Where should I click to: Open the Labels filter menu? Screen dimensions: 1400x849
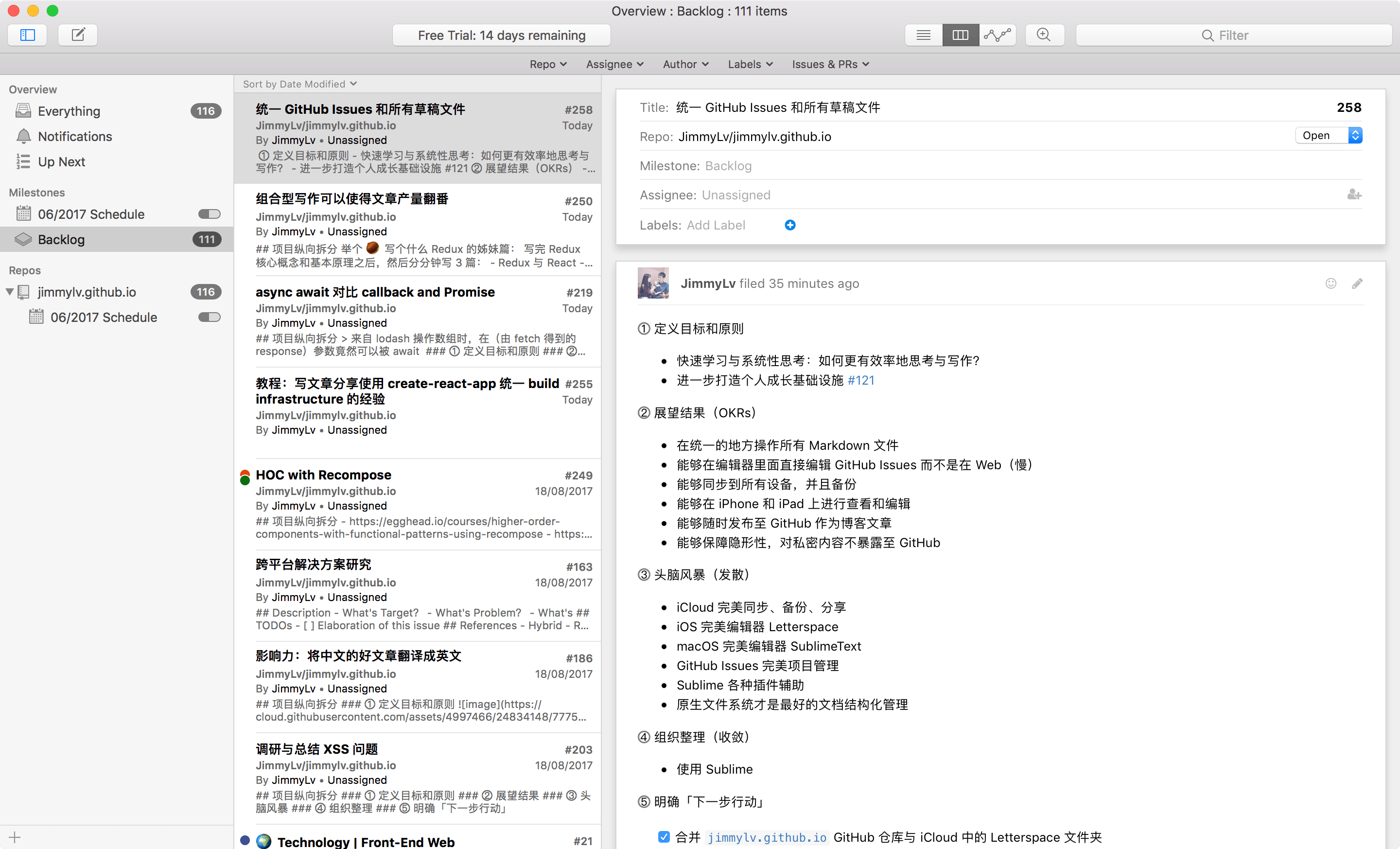[x=750, y=64]
